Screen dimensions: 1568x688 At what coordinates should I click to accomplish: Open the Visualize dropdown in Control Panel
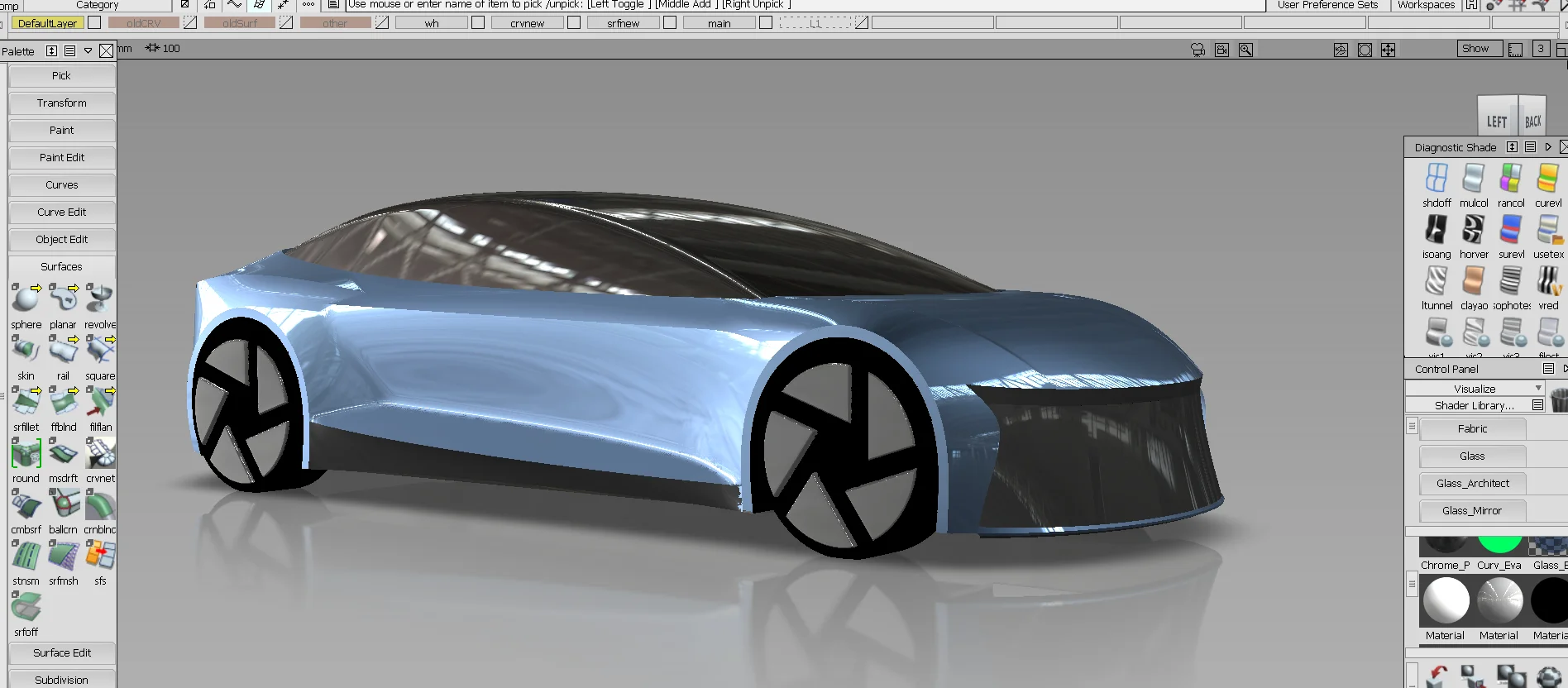pos(1475,389)
